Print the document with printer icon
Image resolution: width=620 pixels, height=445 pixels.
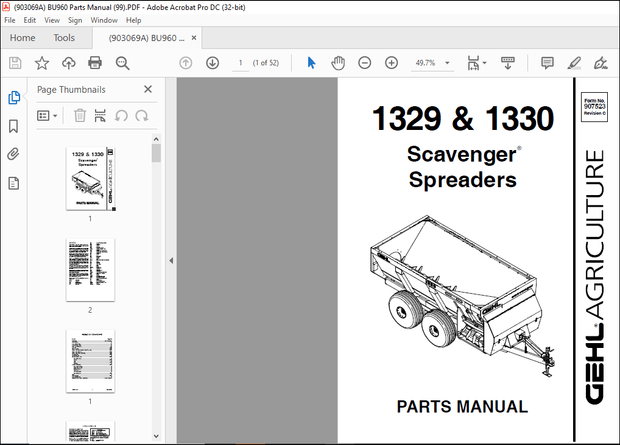click(95, 63)
